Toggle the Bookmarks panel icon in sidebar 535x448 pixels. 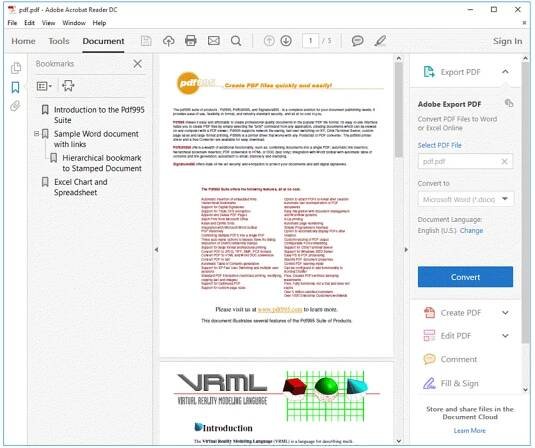[x=15, y=87]
